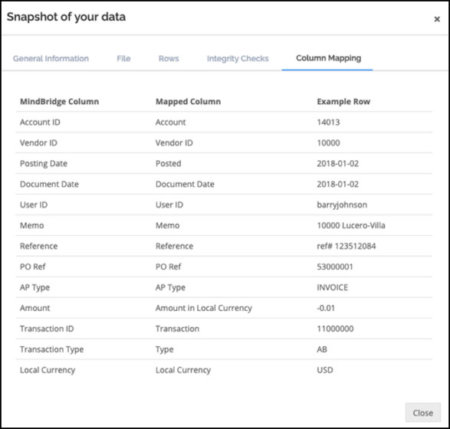Click Amount in Local Currency cell
The image size is (450, 429).
(x=204, y=308)
